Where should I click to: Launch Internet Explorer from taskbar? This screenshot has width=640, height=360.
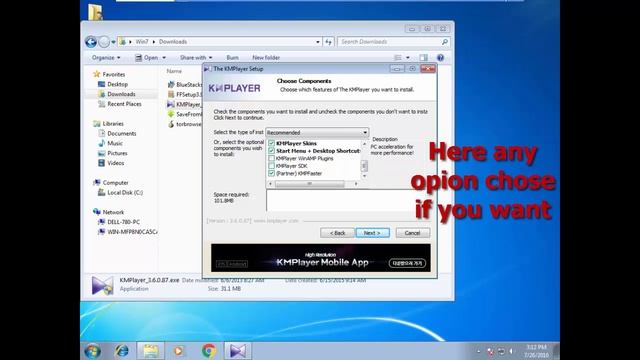[x=122, y=351]
